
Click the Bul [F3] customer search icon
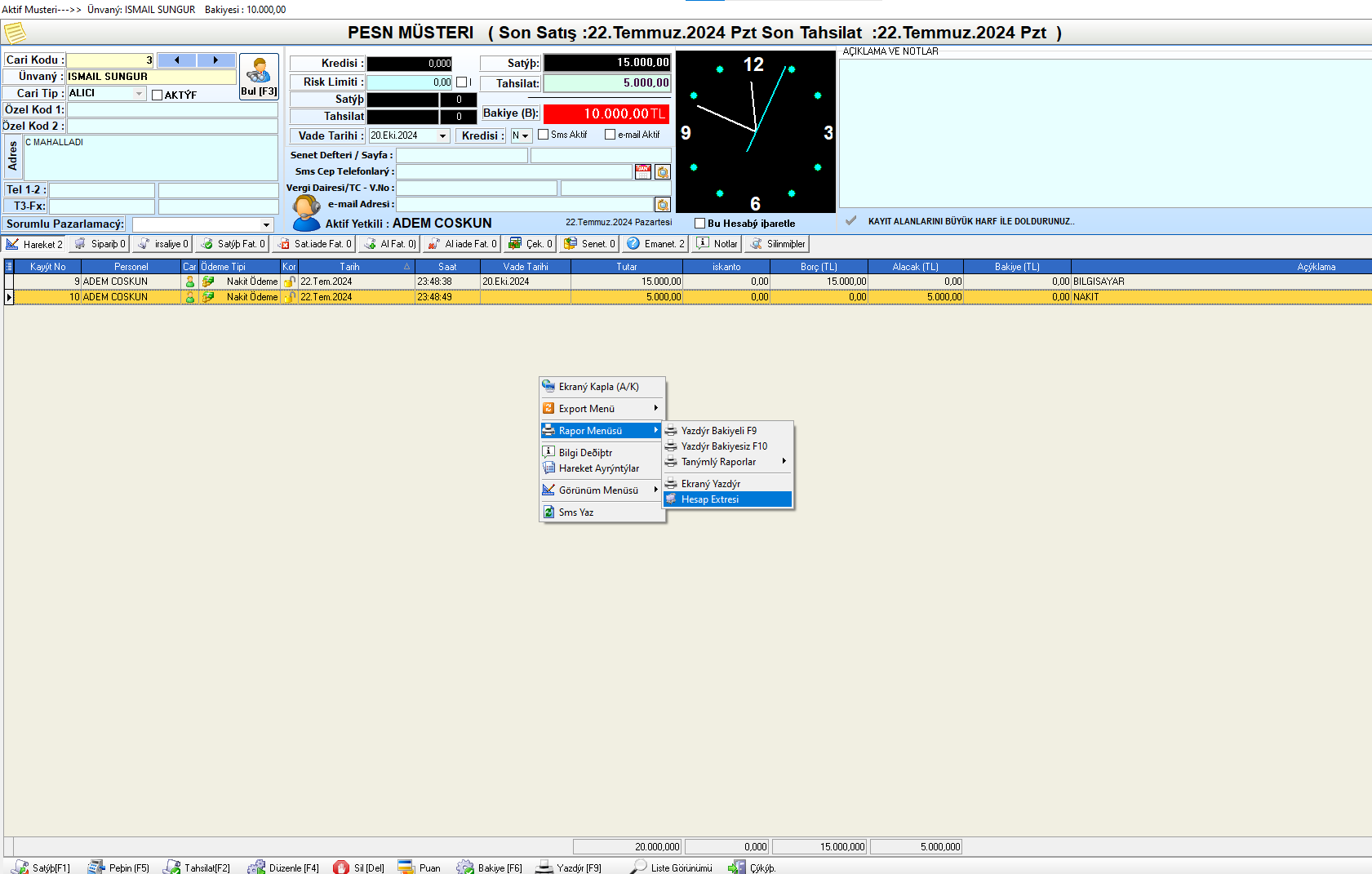click(259, 72)
